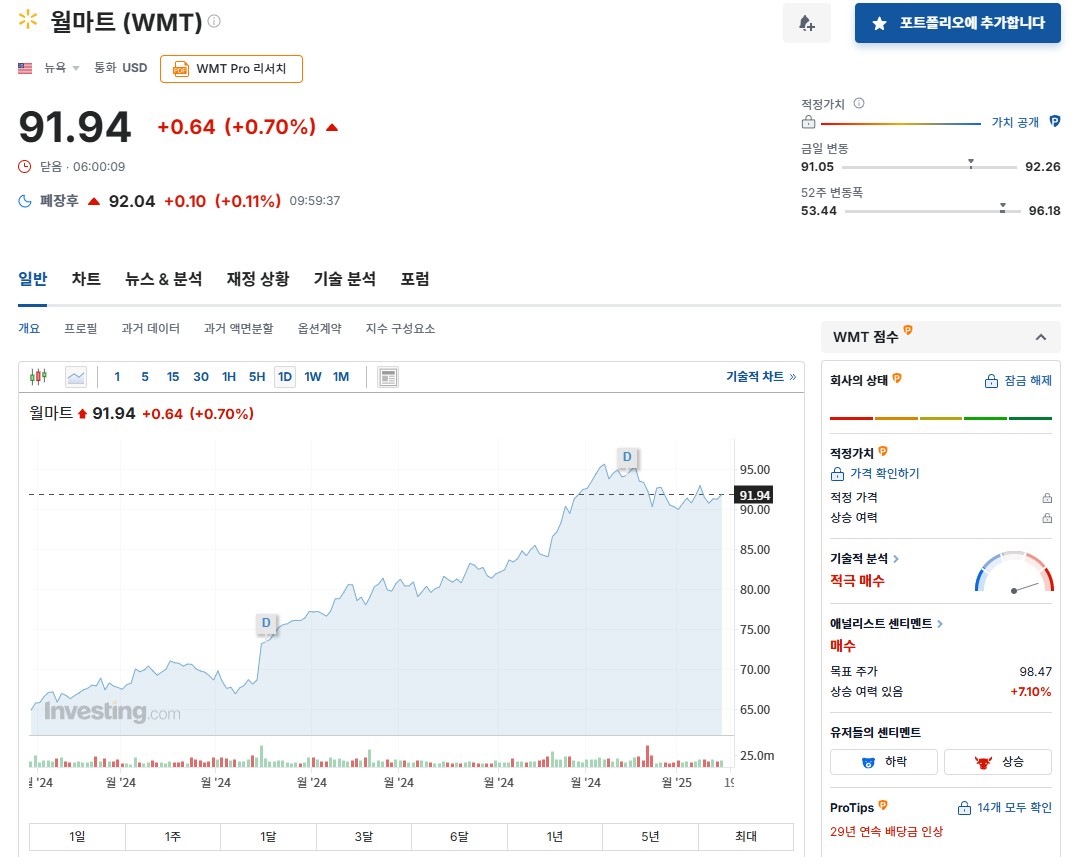Click the D marker on the chart peak
This screenshot has height=857, width=1086.
[x=627, y=457]
